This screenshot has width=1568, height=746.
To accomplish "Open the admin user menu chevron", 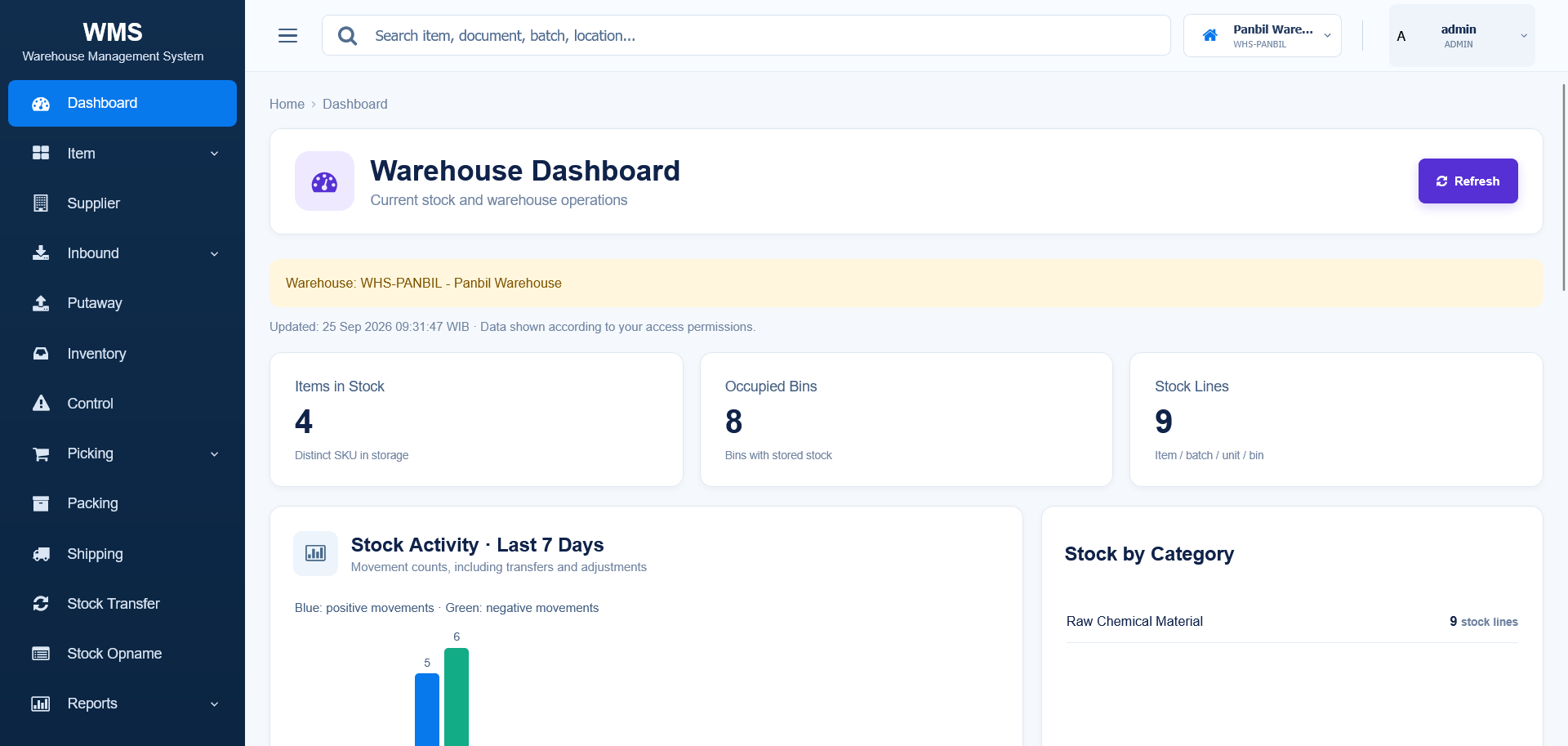I will coord(1524,36).
